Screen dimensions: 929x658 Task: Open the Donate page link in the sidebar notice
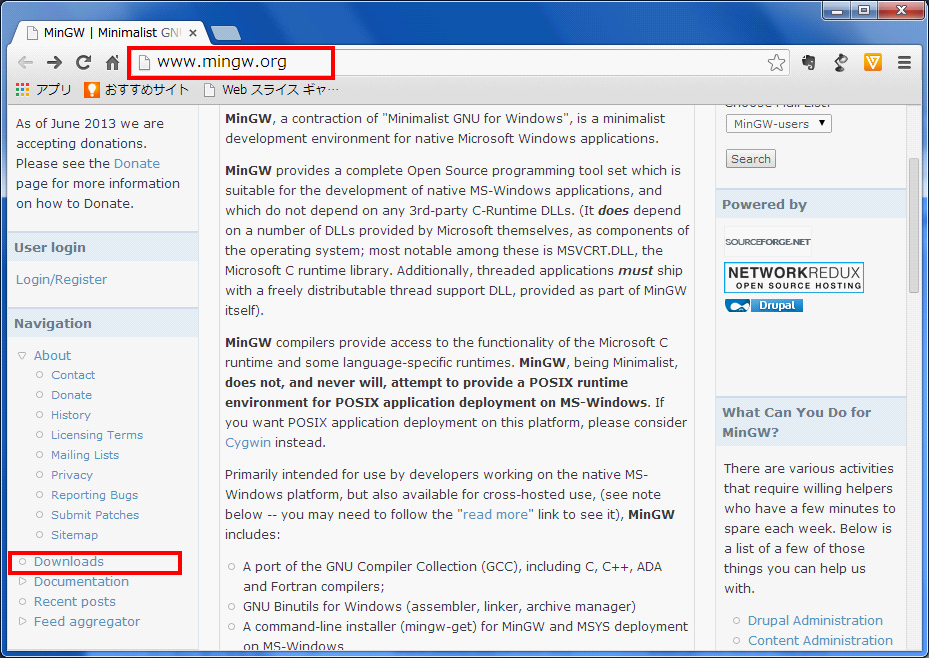click(x=137, y=163)
